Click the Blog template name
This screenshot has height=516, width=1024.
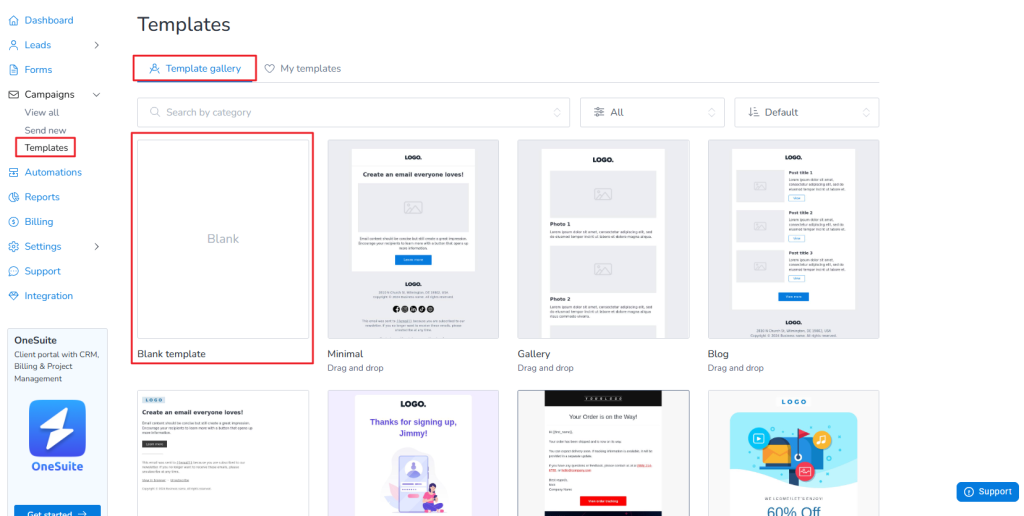coord(718,354)
